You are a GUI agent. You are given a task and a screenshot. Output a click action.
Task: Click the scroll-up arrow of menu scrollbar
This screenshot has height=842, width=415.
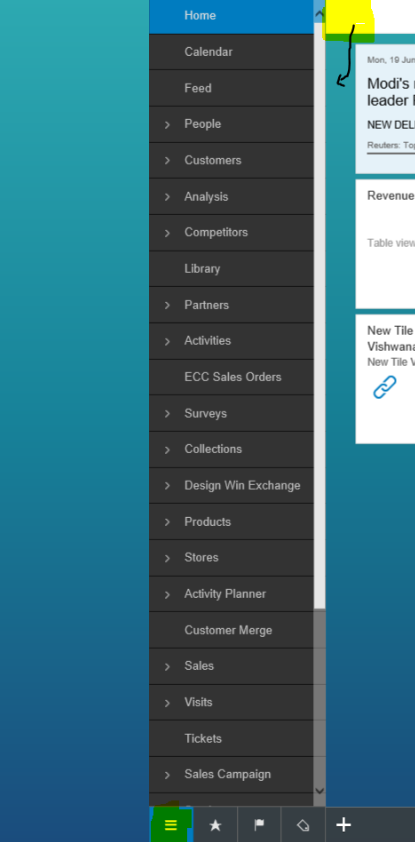point(319,14)
